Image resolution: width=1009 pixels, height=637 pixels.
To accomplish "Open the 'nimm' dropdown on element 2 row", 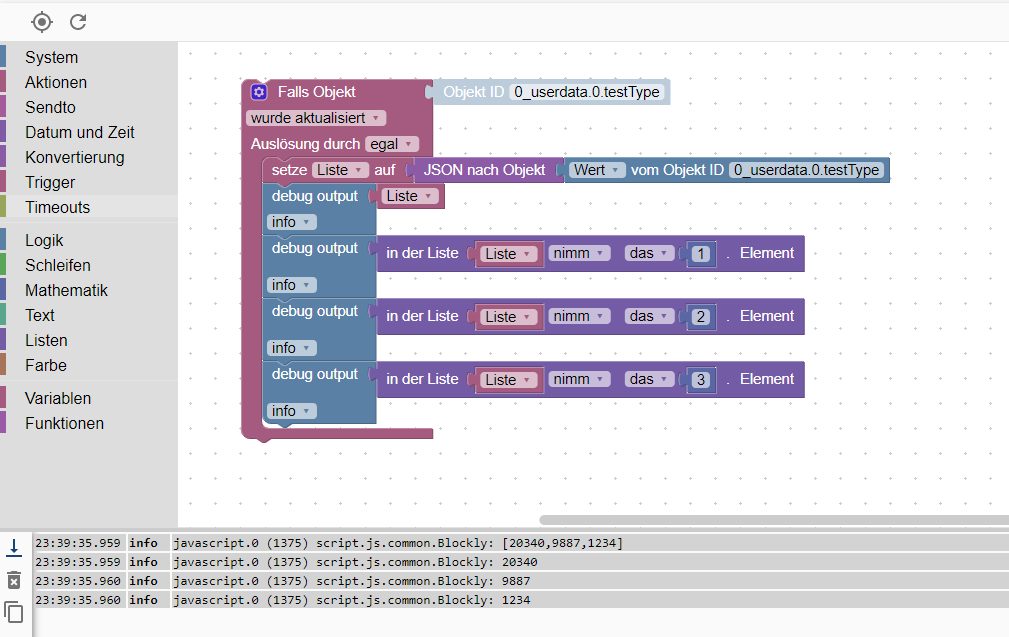I will tap(579, 316).
